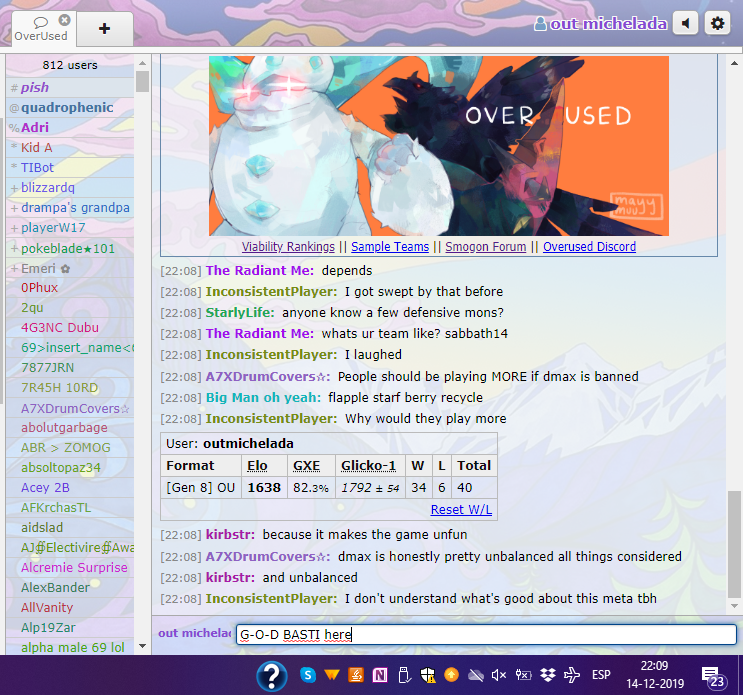Select user quadrophenic in the user list
The width and height of the screenshot is (743, 695).
(70, 108)
